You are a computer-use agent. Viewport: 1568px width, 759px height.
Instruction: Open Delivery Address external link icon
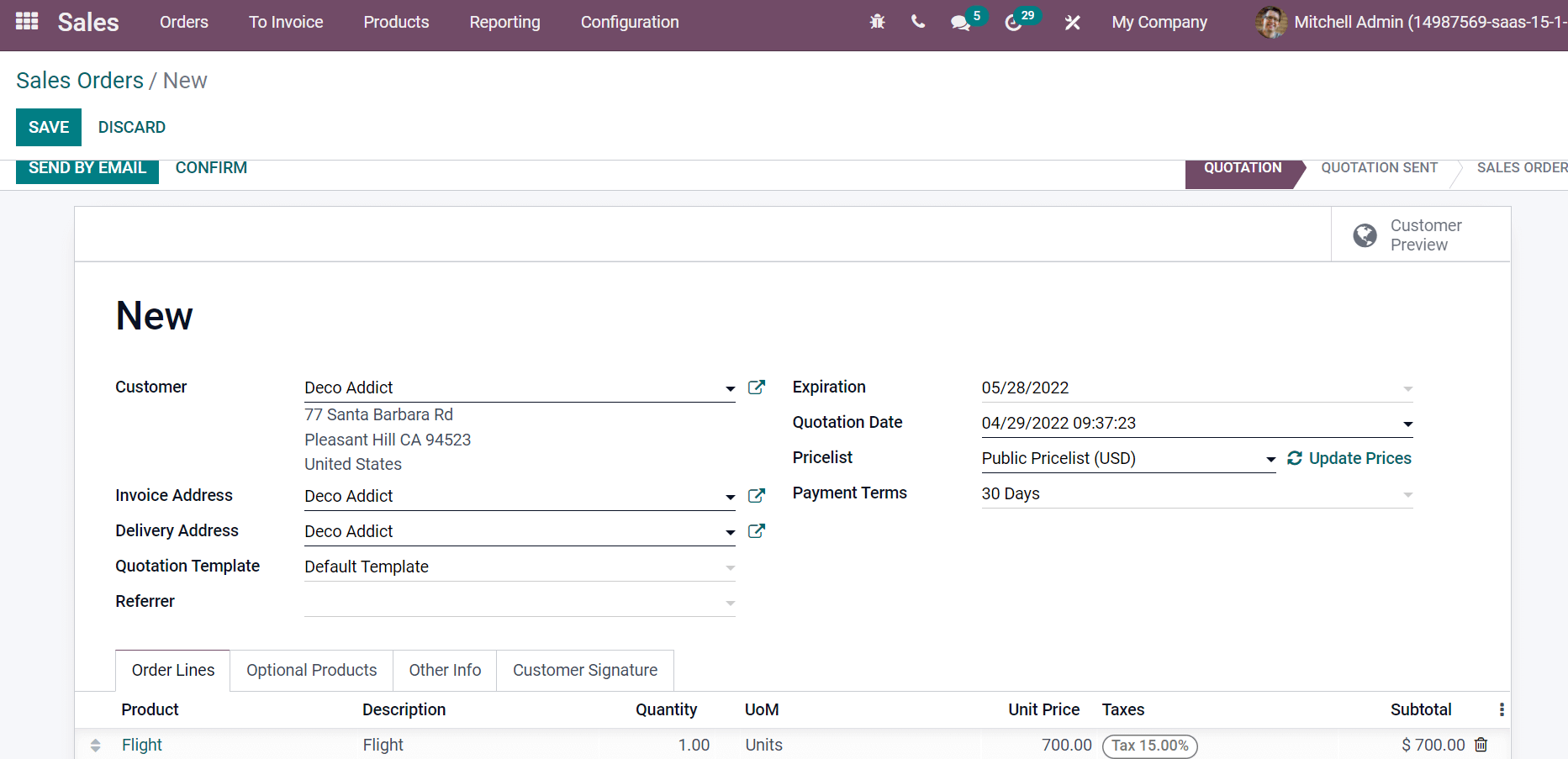pos(757,530)
